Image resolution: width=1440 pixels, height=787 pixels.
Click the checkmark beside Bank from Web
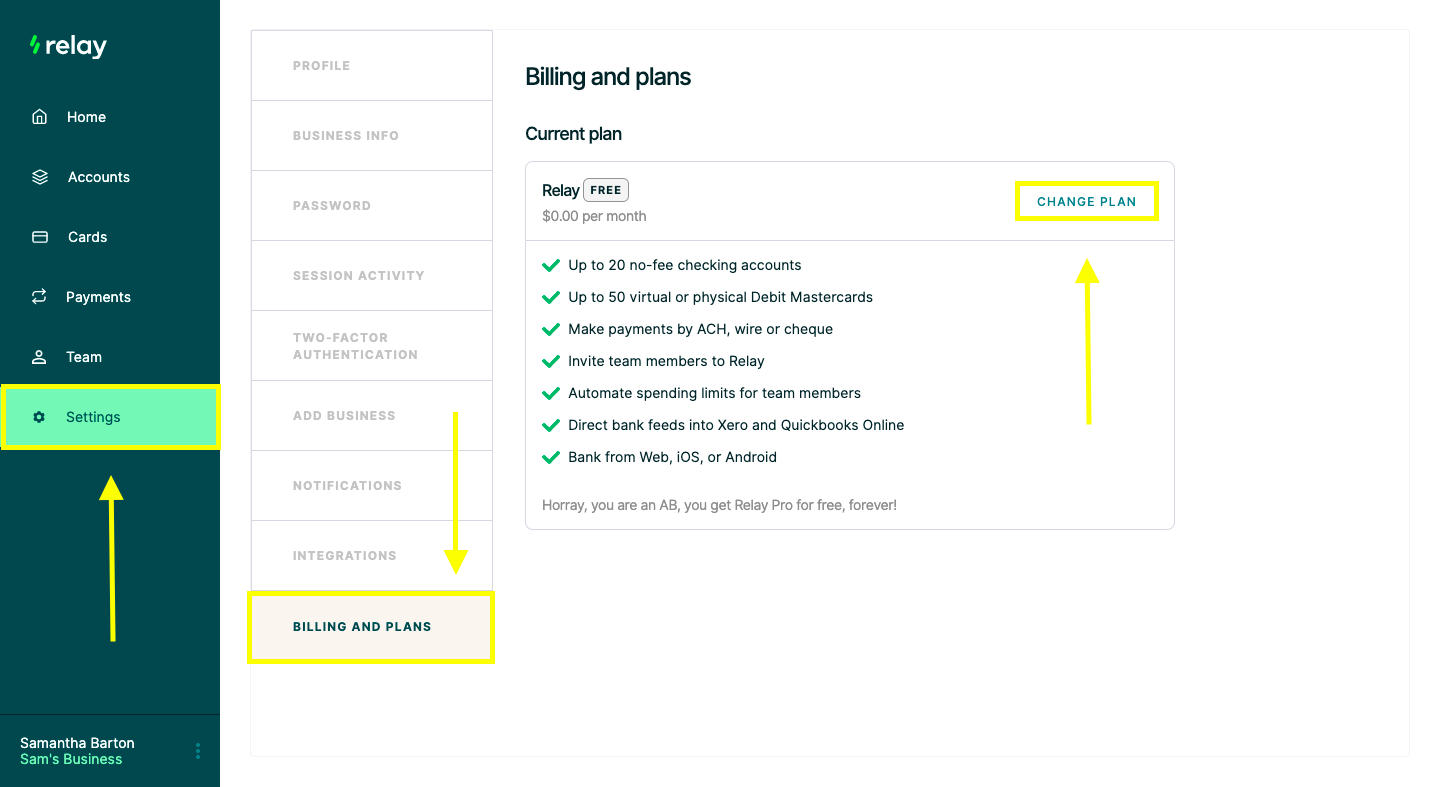pos(550,457)
